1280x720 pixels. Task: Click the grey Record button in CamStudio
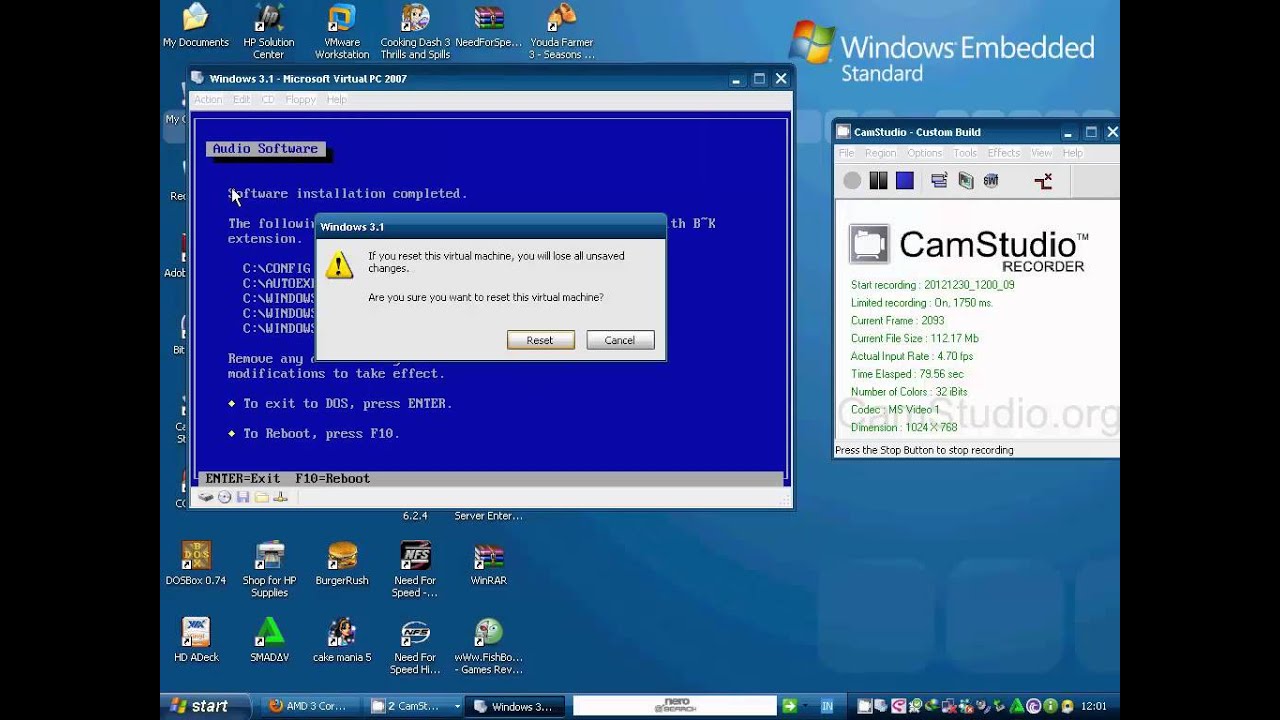(x=852, y=181)
